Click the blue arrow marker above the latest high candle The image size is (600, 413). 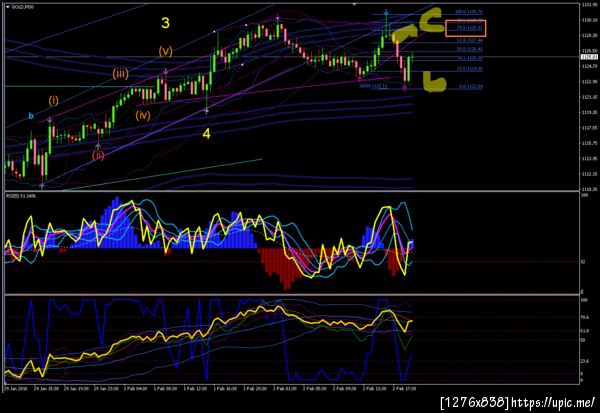tap(386, 12)
